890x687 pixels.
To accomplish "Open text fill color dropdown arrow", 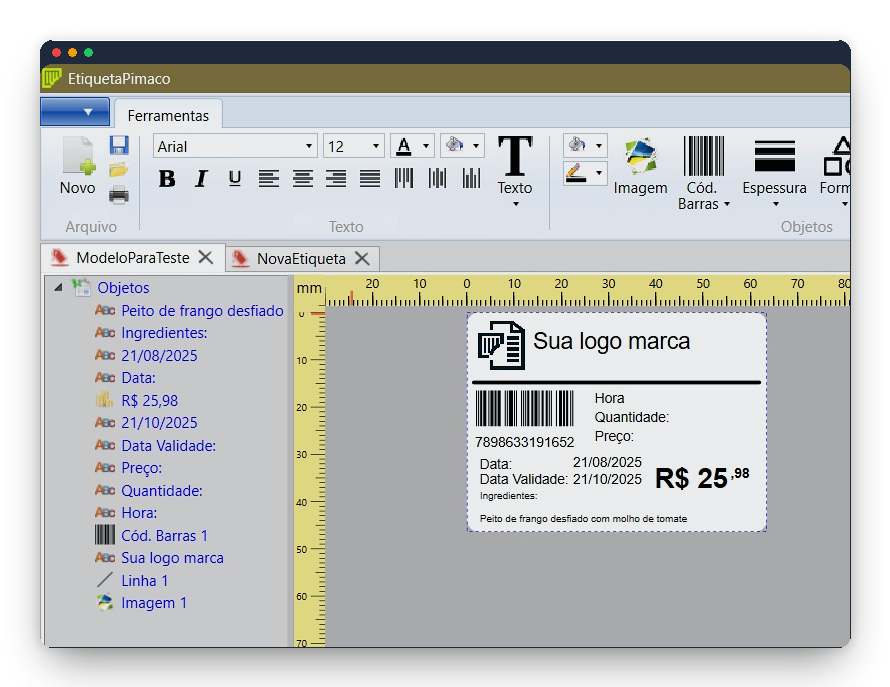I will [x=476, y=146].
